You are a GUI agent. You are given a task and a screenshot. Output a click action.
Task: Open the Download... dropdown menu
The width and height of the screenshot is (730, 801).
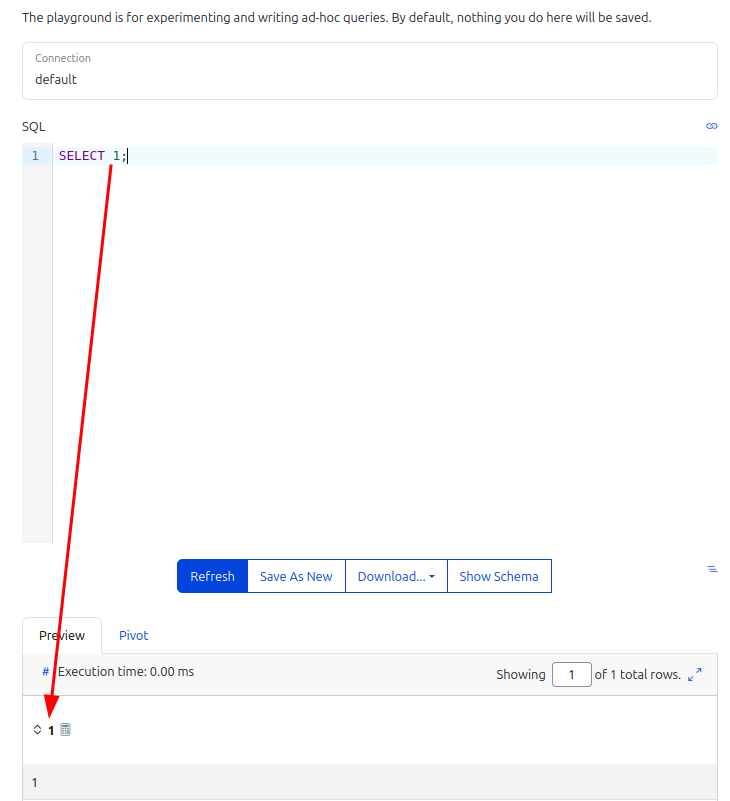tap(396, 576)
